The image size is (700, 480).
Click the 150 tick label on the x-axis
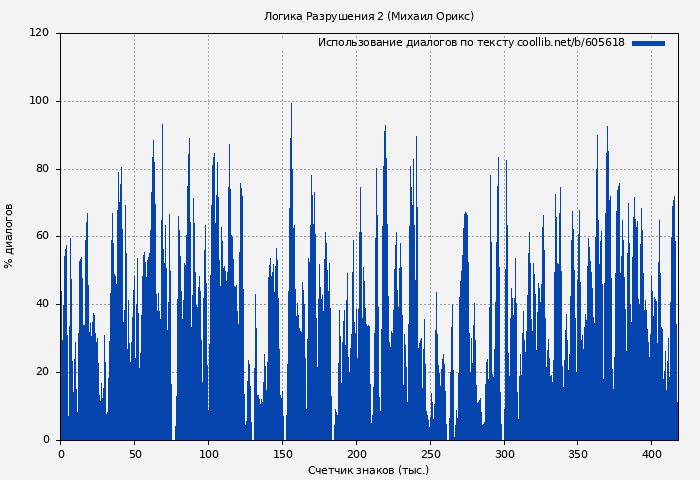pyautogui.click(x=282, y=454)
